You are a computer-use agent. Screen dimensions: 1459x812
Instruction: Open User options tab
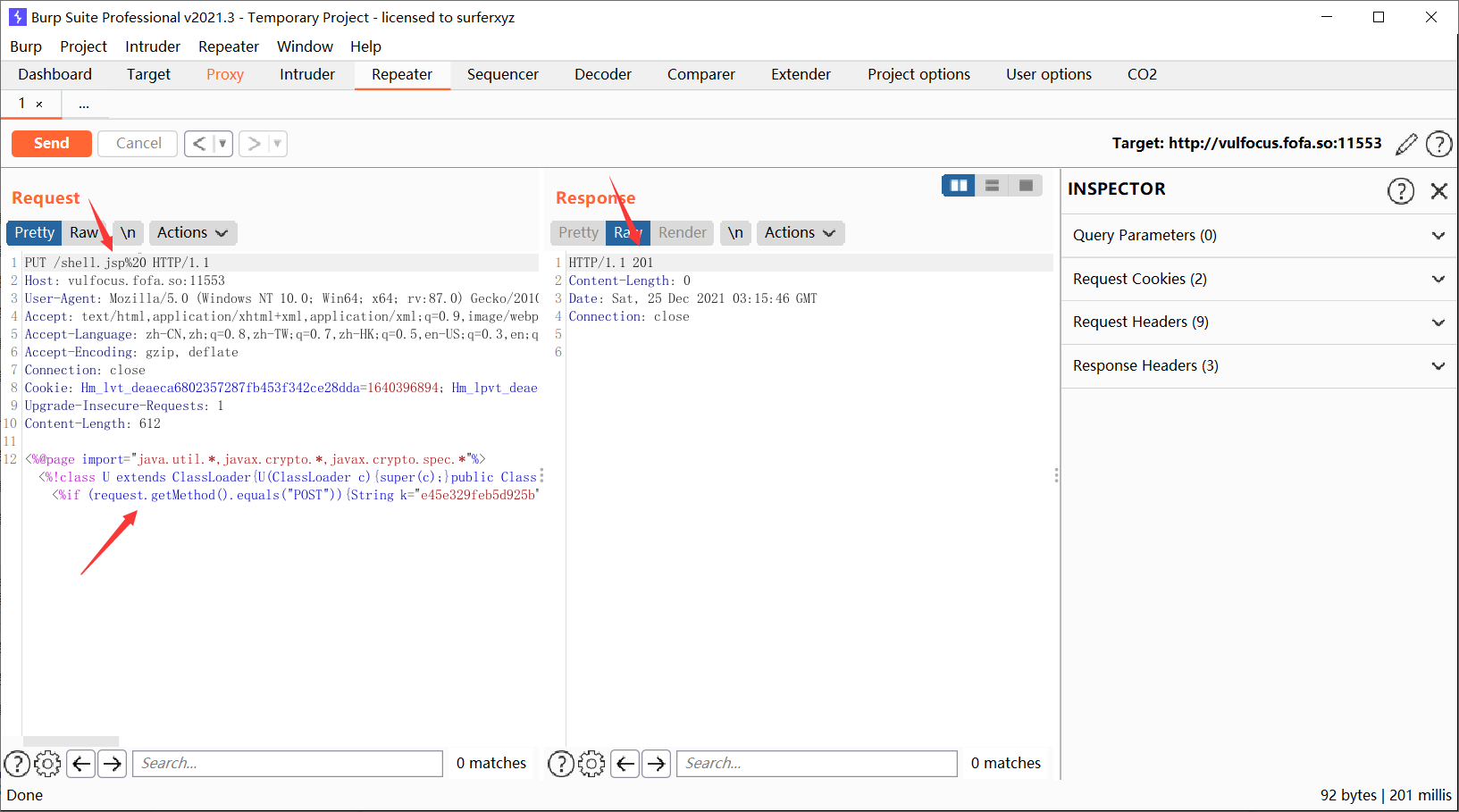click(x=1049, y=75)
